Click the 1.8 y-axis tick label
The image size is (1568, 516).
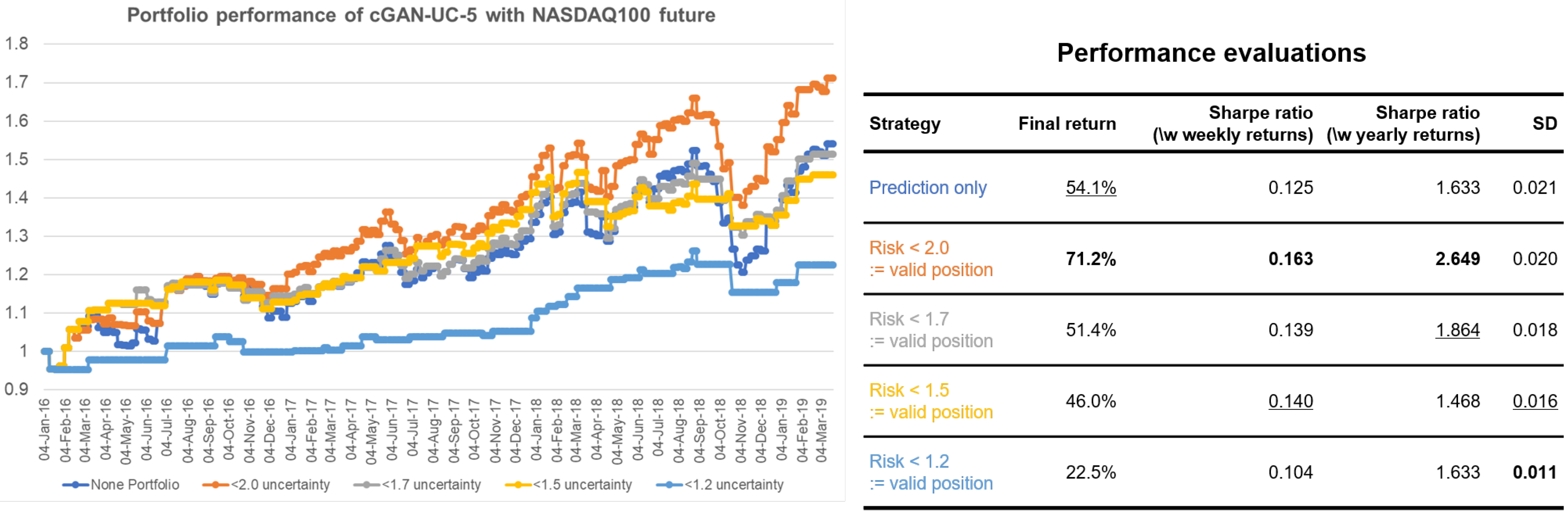[x=16, y=44]
